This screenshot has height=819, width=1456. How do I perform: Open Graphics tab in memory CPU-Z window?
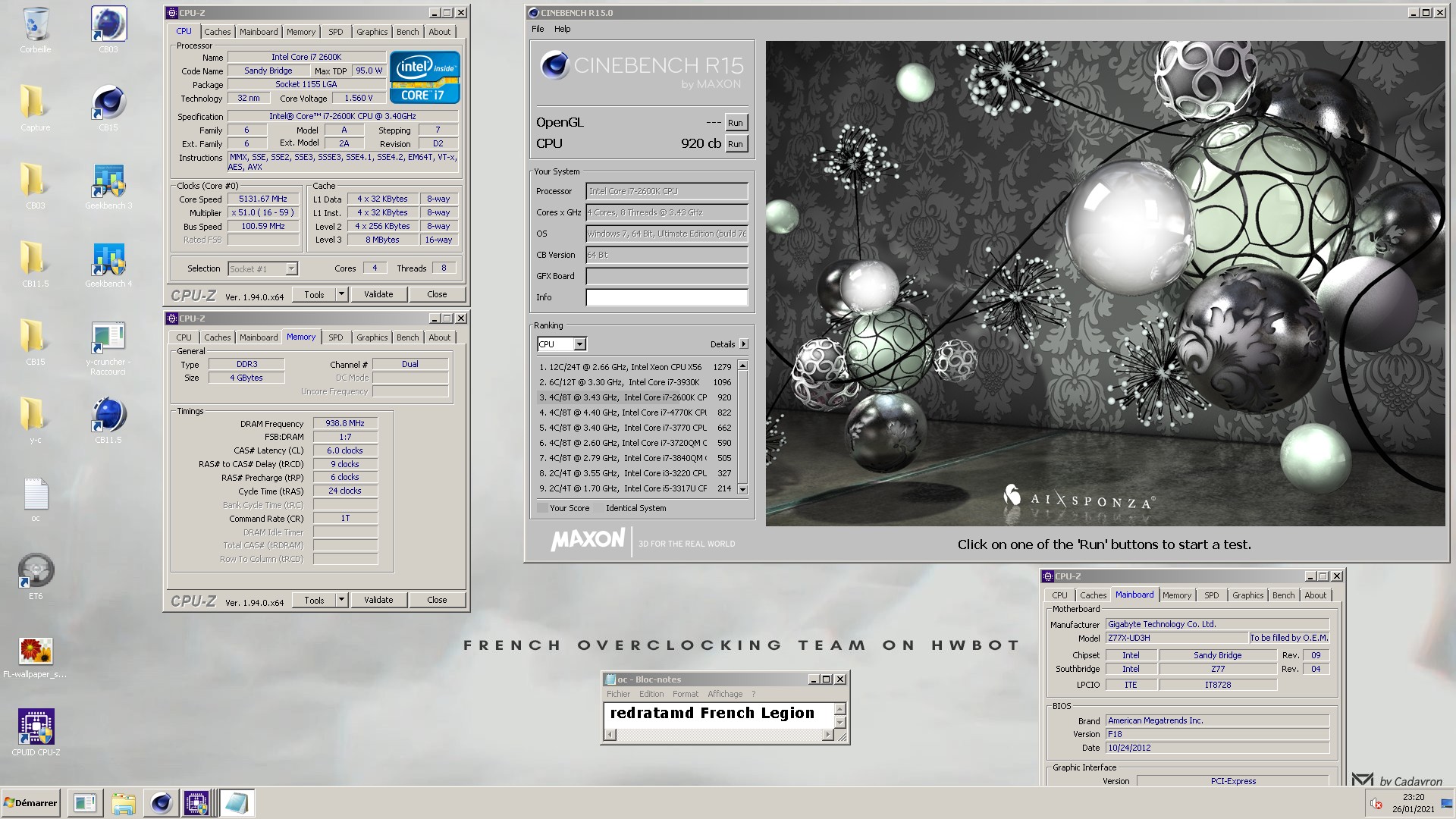pyautogui.click(x=372, y=337)
